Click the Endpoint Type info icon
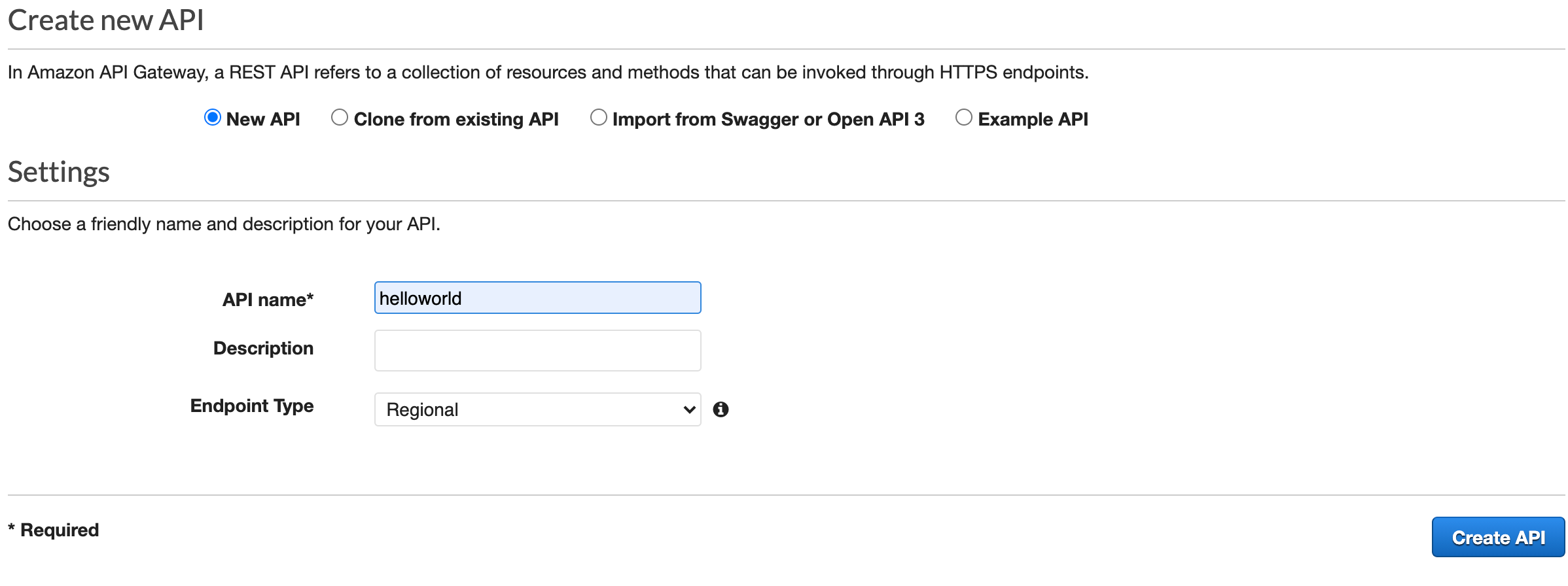 [721, 409]
